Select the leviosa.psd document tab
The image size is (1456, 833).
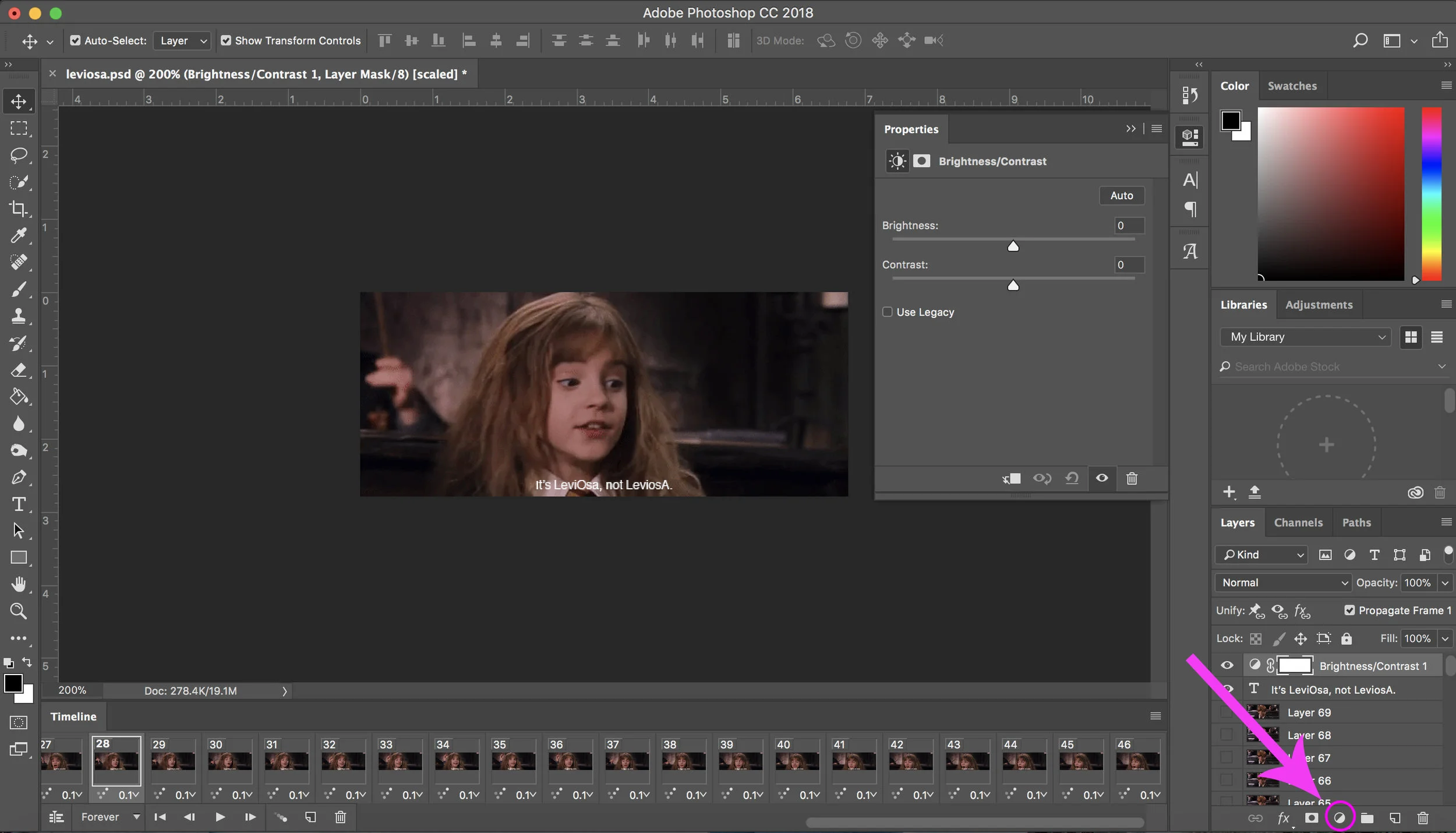pos(266,74)
